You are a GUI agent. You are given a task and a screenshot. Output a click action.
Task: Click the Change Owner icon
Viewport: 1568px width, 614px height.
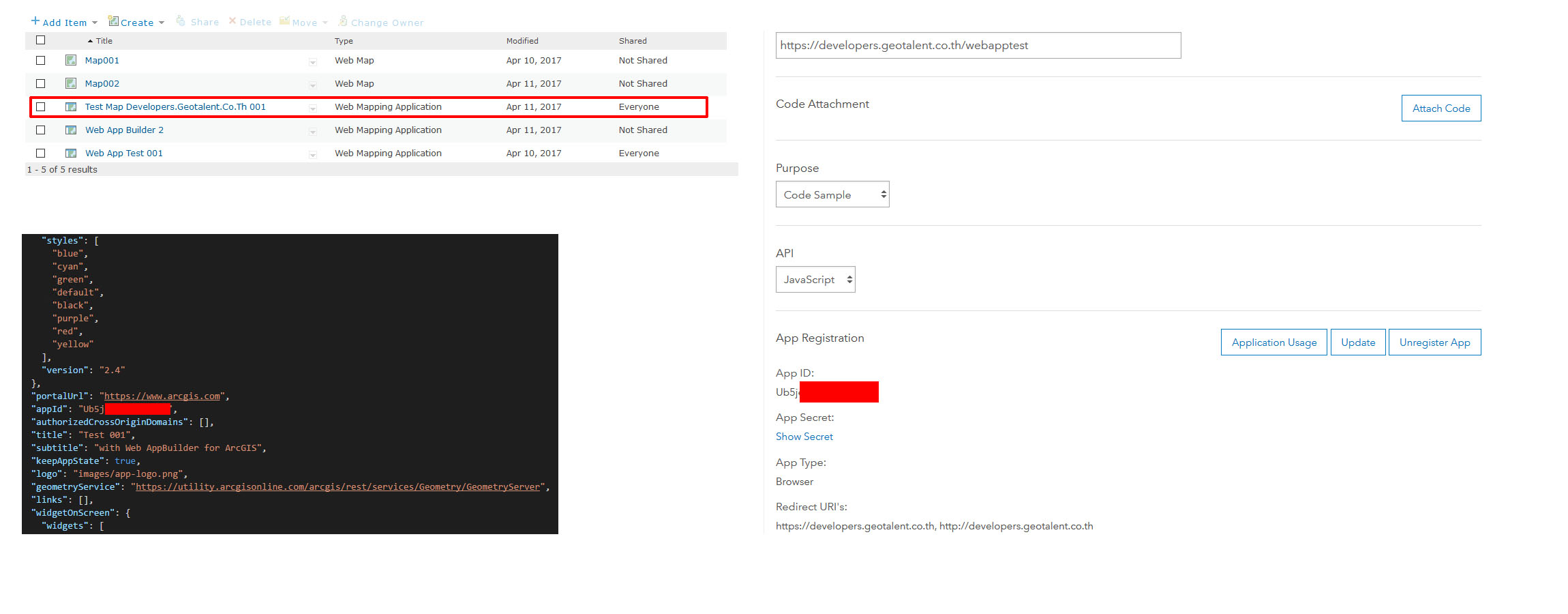[343, 21]
